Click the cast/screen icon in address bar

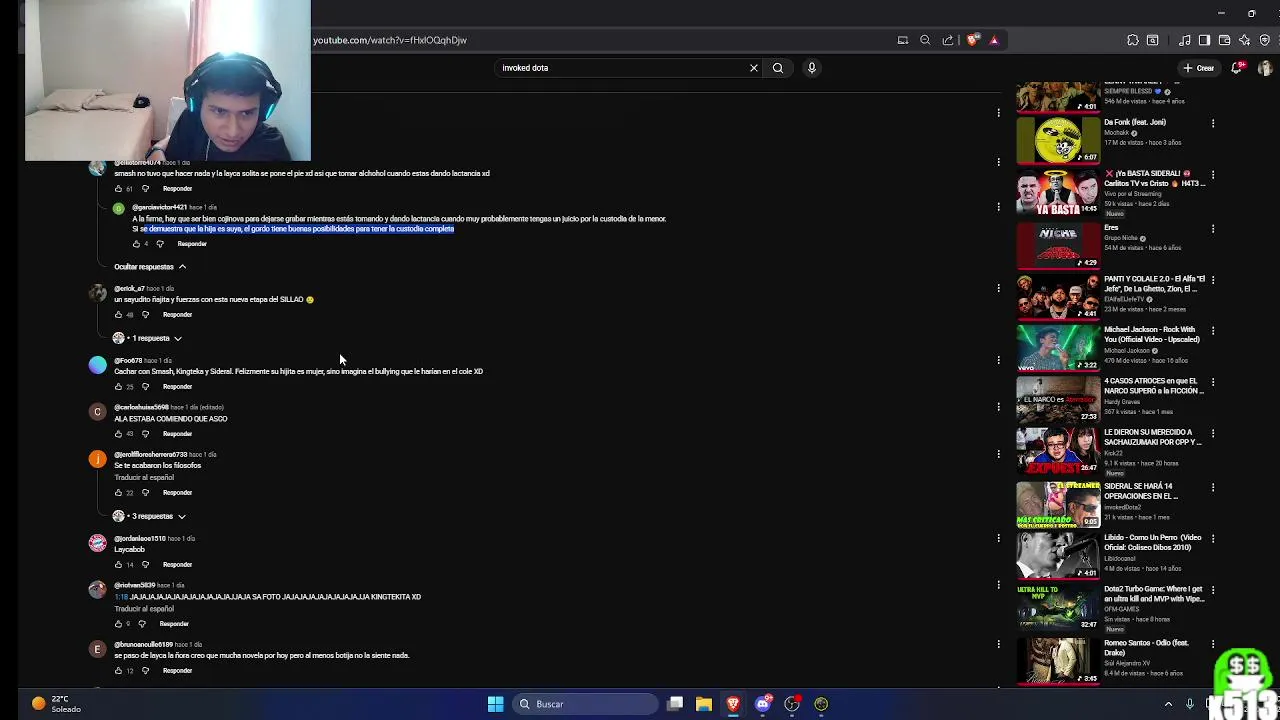[x=902, y=40]
